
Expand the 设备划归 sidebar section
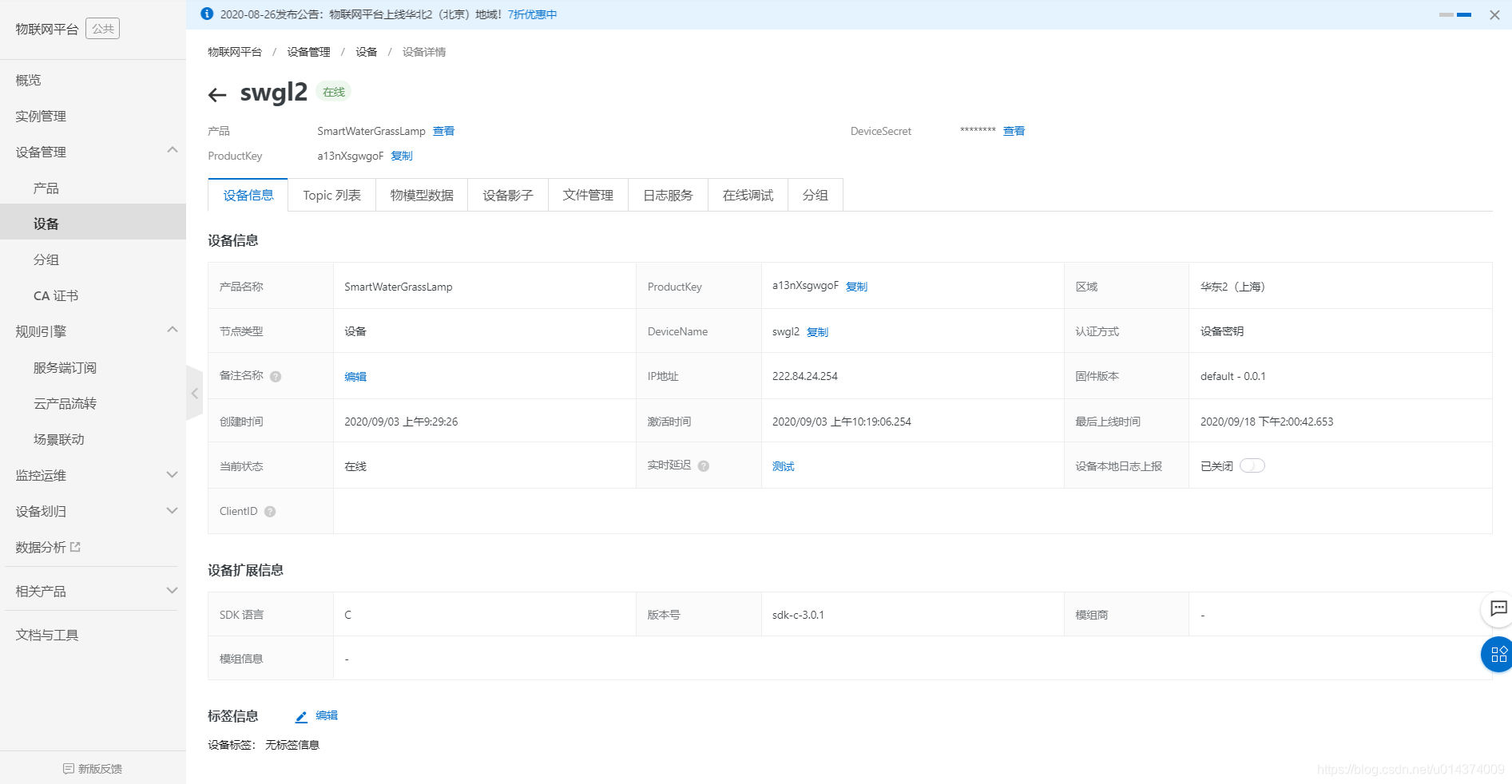pos(172,510)
